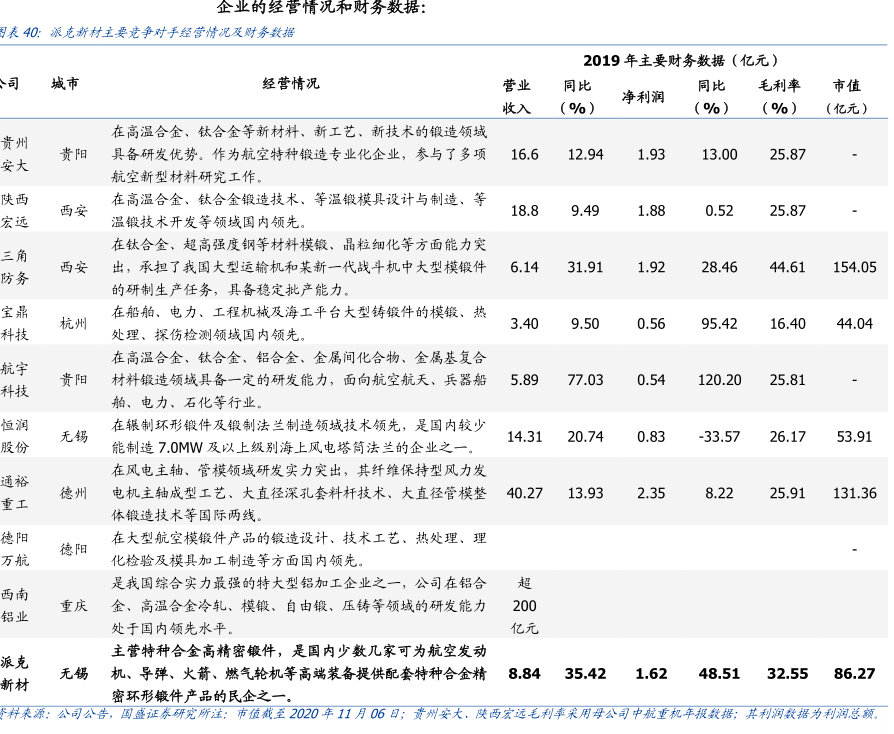
Task: Click net profit value 0.56
Action: pos(651,324)
